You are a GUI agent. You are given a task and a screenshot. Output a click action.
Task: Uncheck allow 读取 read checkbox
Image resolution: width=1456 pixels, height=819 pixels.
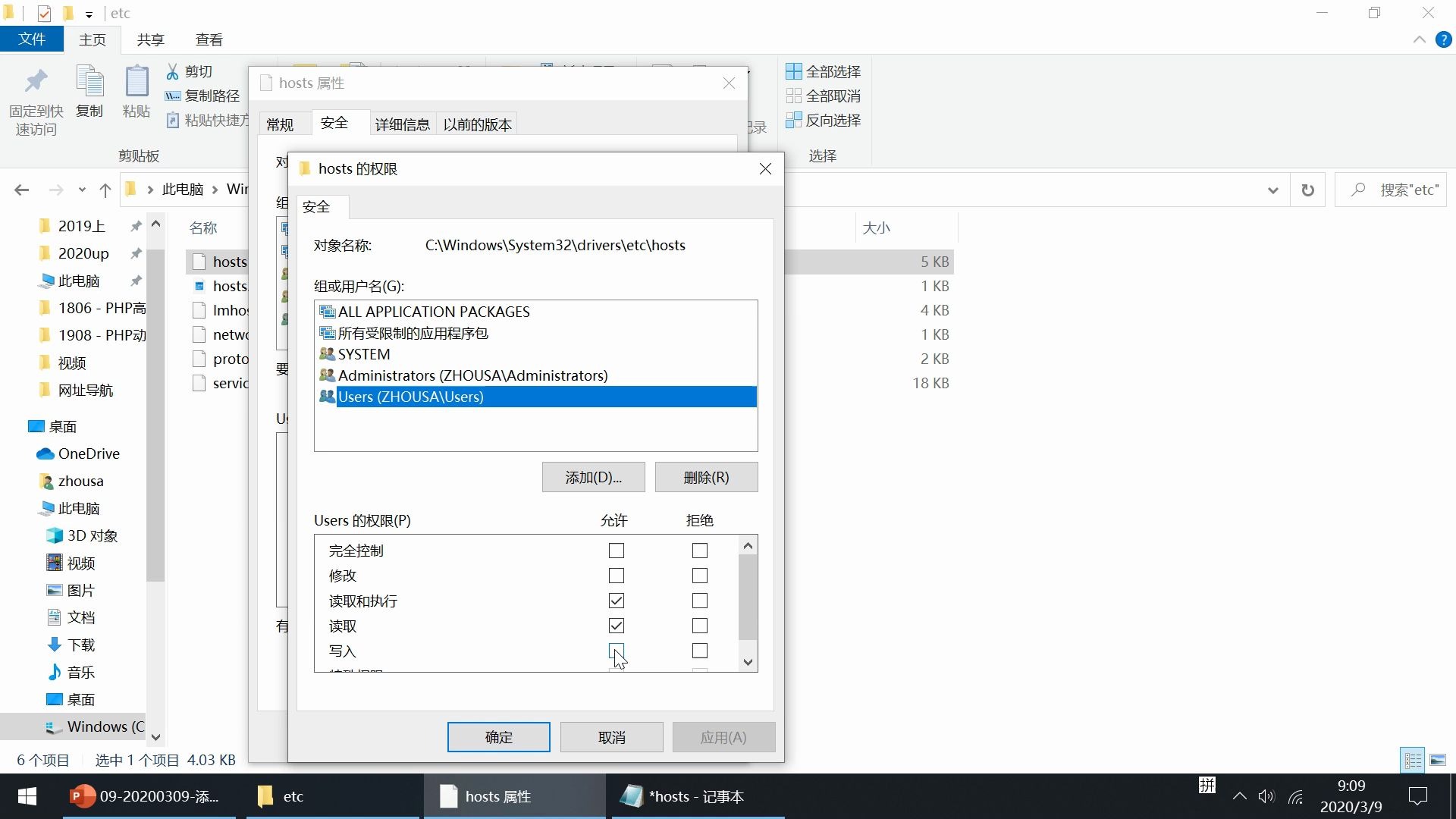[617, 626]
